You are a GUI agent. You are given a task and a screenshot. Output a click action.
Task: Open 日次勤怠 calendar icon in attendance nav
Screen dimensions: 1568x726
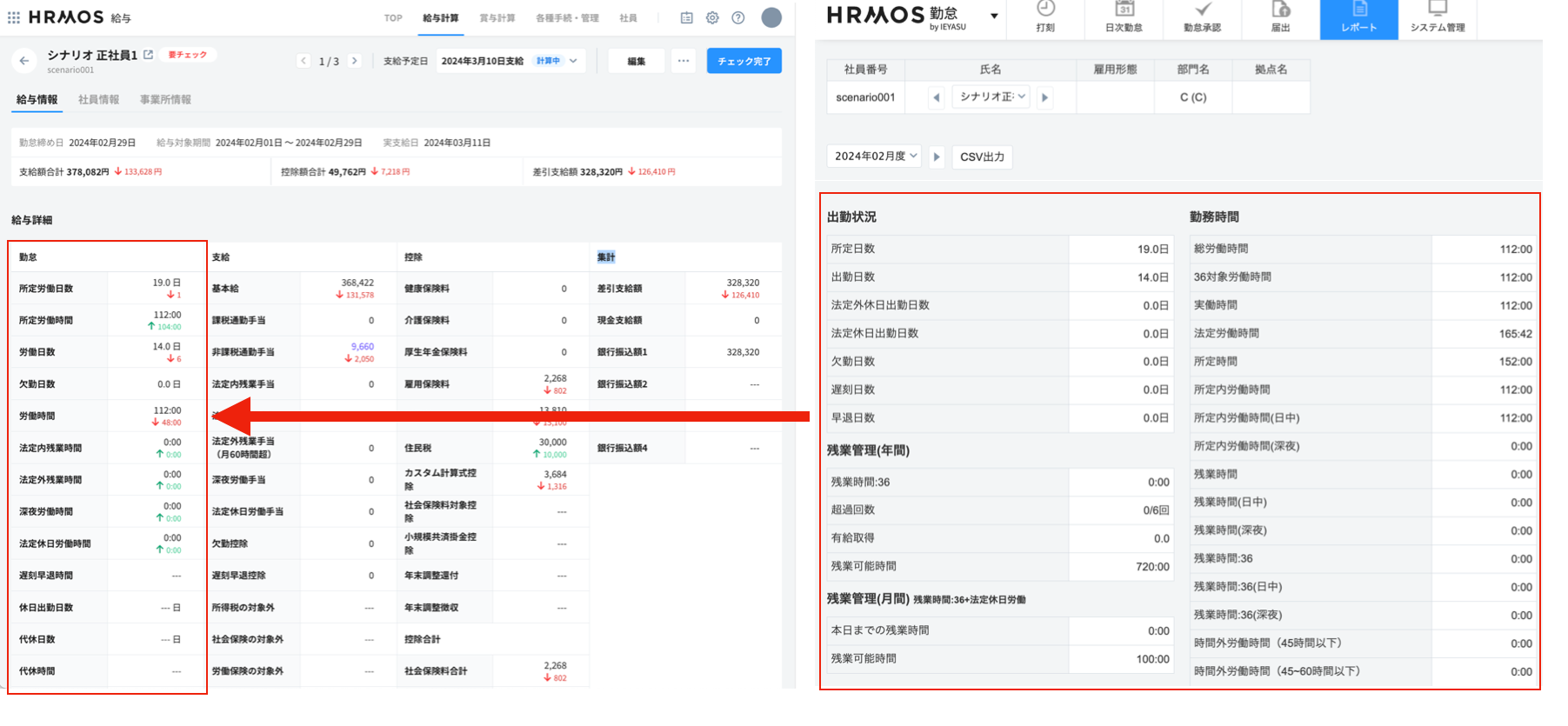tap(1124, 10)
